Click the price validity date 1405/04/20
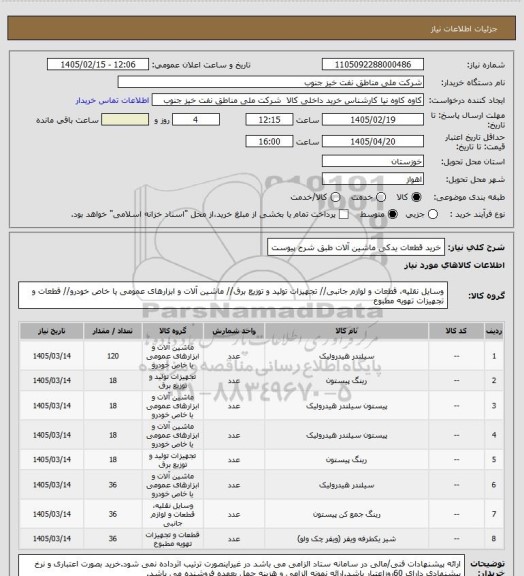Image resolution: width=524 pixels, height=576 pixels. pyautogui.click(x=373, y=141)
